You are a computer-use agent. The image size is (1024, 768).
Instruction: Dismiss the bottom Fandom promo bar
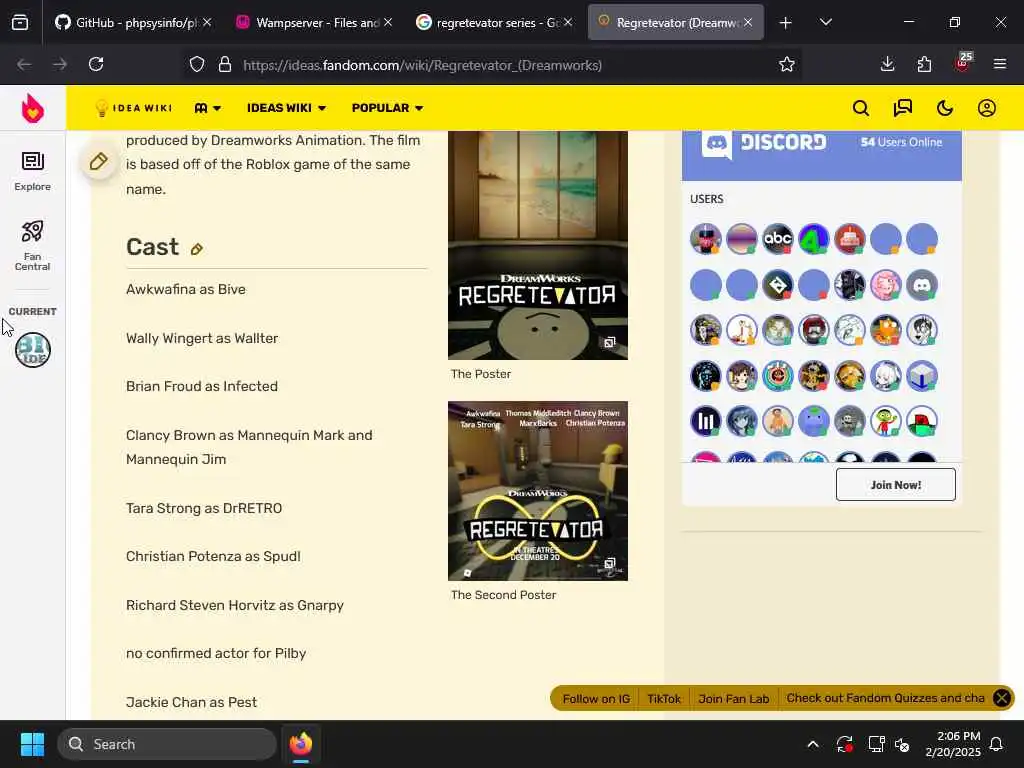tap(1002, 698)
